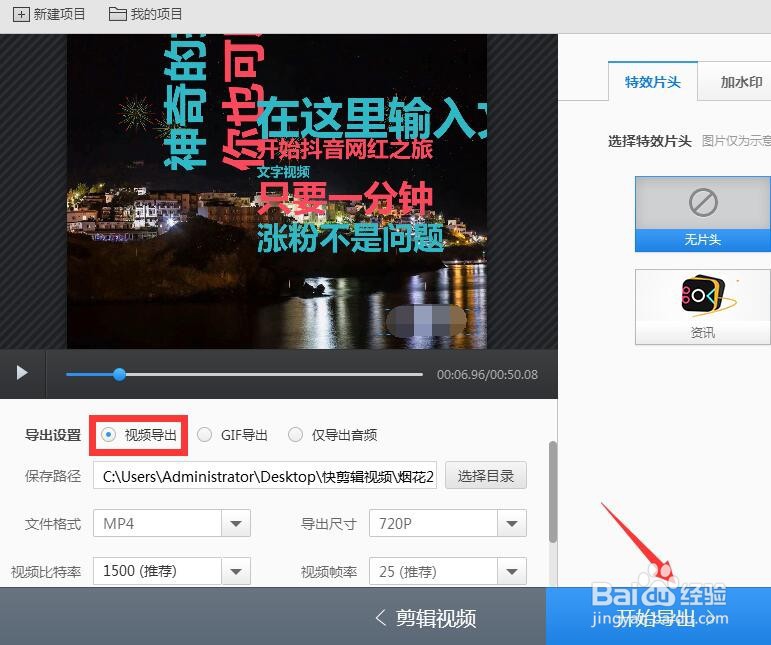Image resolution: width=771 pixels, height=645 pixels.
Task: Switch to 特效片头 tab
Action: [652, 82]
